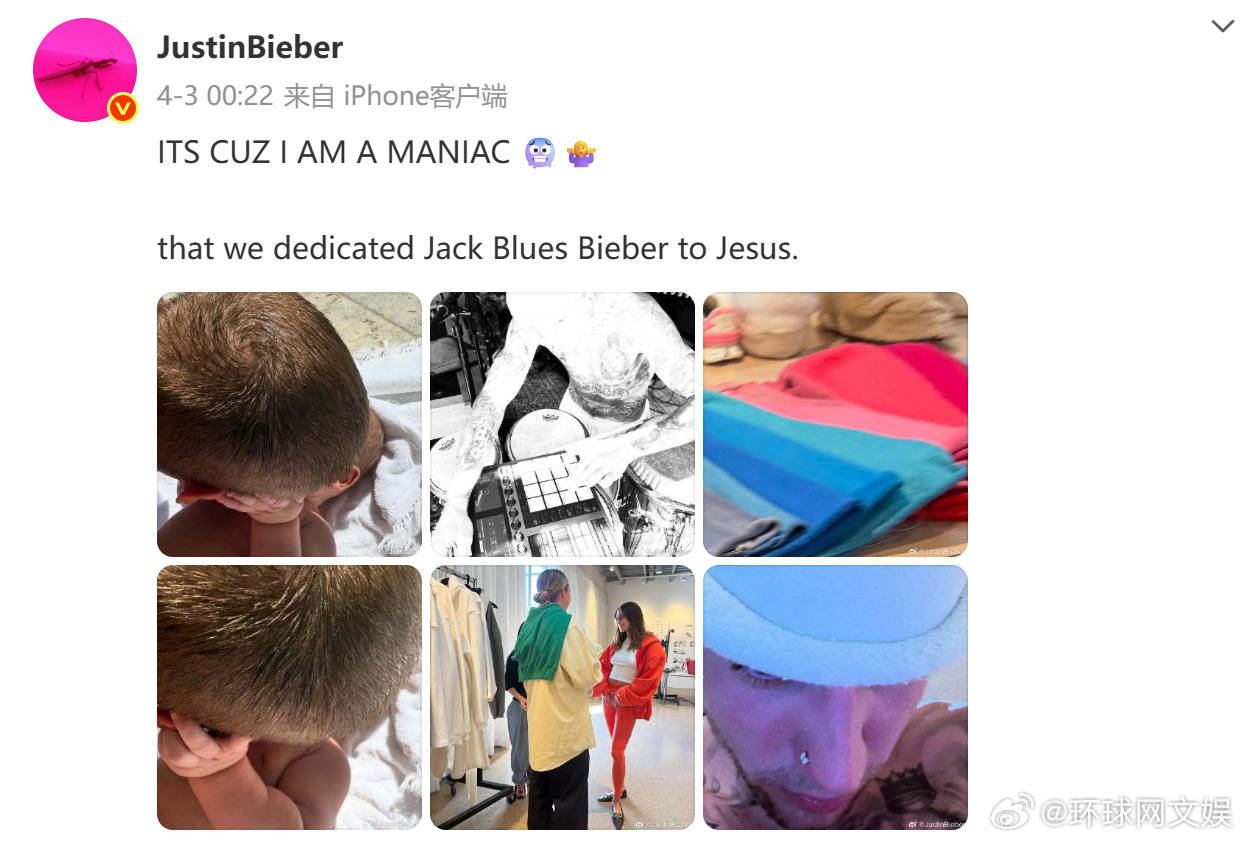Click the 来自 iPhone客户端 source label
Image resolution: width=1244 pixels, height=842 pixels.
[x=395, y=96]
